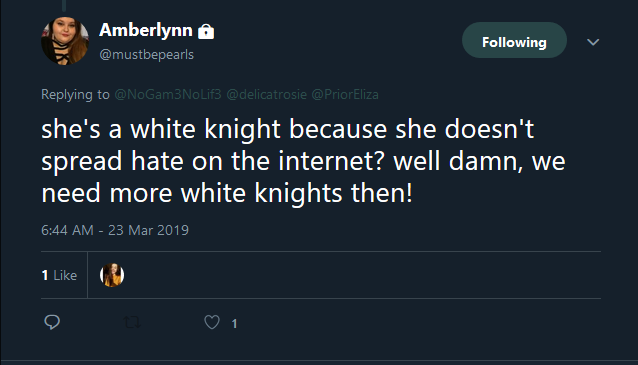Click the thread connector line above avatar
Image resolution: width=638 pixels, height=365 pixels.
click(x=64, y=5)
